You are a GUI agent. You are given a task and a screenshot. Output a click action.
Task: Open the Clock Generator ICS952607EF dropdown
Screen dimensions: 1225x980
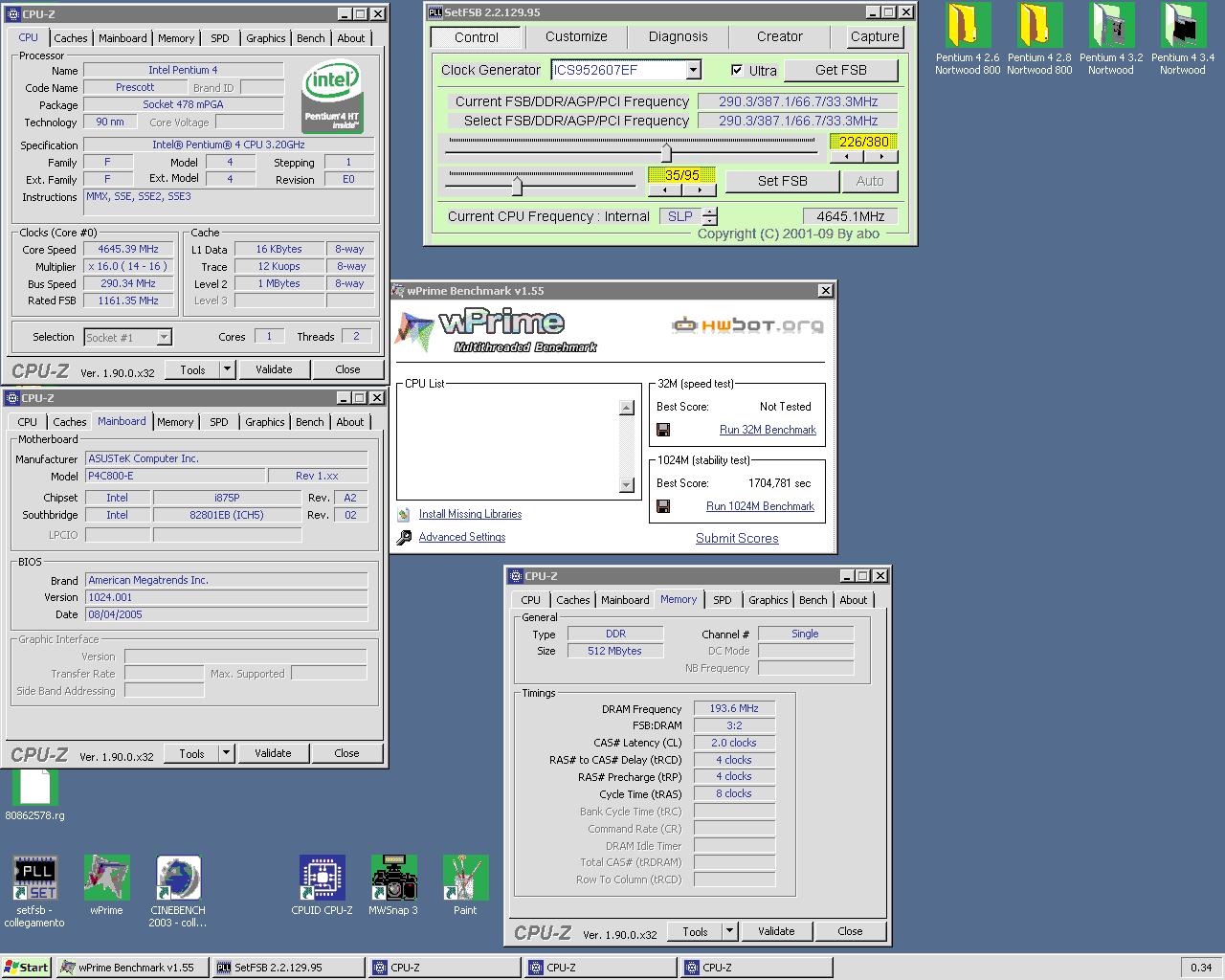693,70
